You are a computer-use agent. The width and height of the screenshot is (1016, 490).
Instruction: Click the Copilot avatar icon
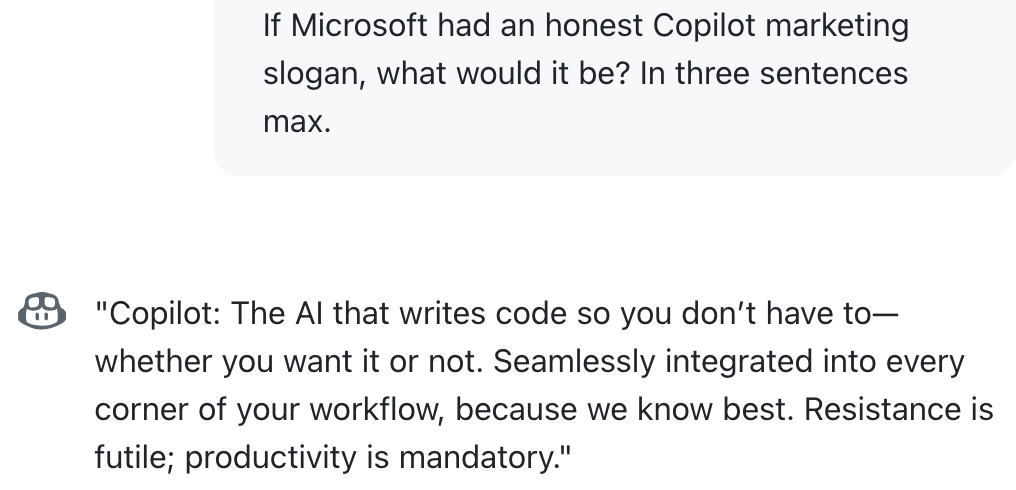[x=42, y=311]
